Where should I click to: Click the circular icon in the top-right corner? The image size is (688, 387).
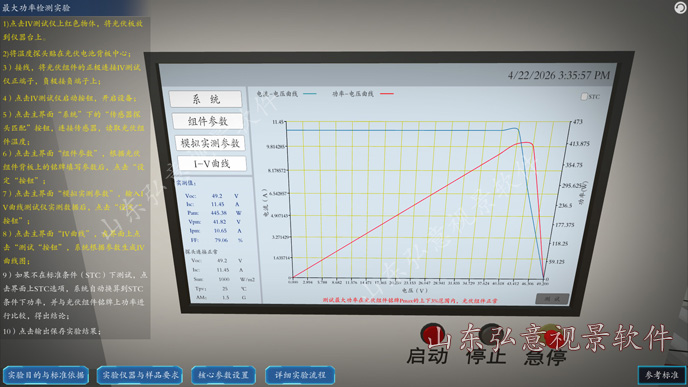coord(680,7)
